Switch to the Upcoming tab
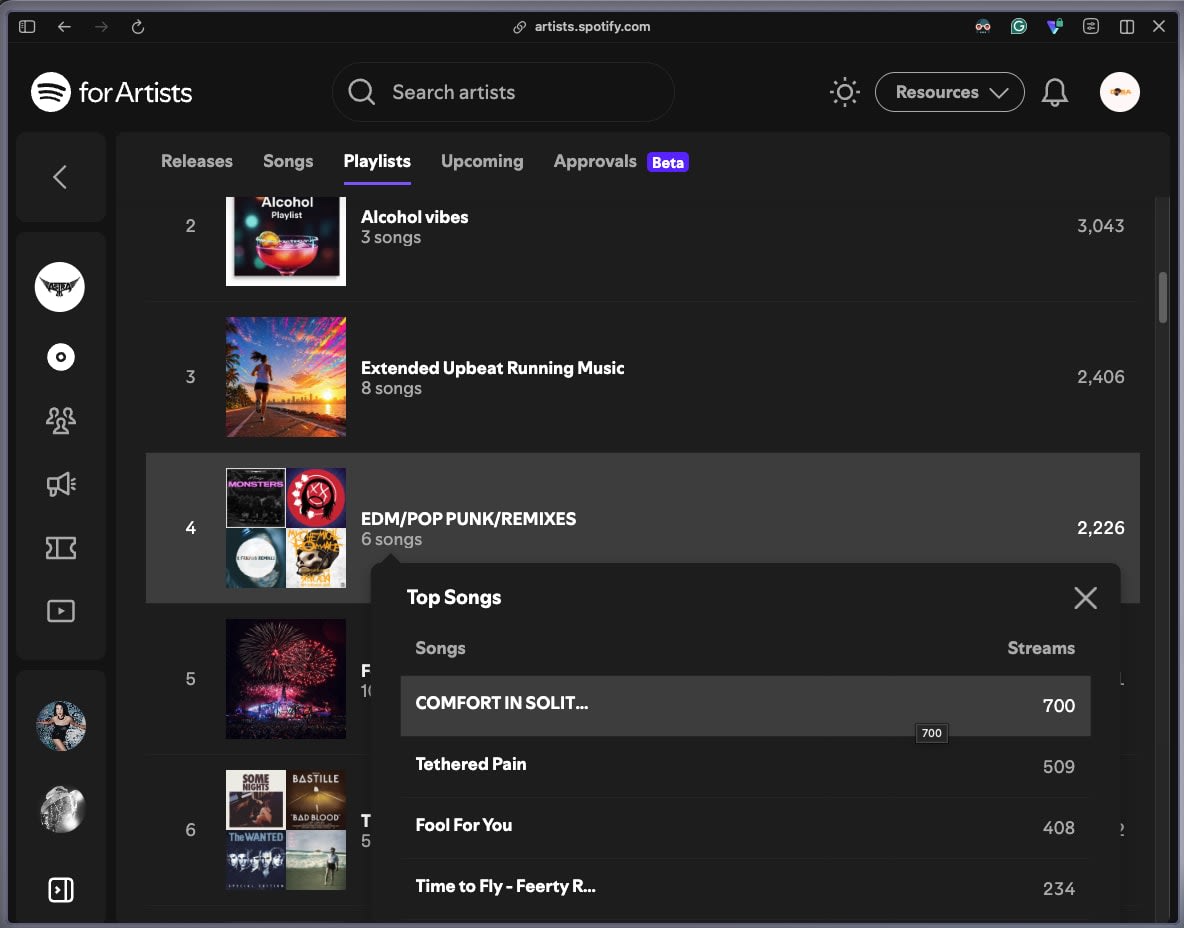The height and width of the screenshot is (928, 1184). [x=482, y=161]
